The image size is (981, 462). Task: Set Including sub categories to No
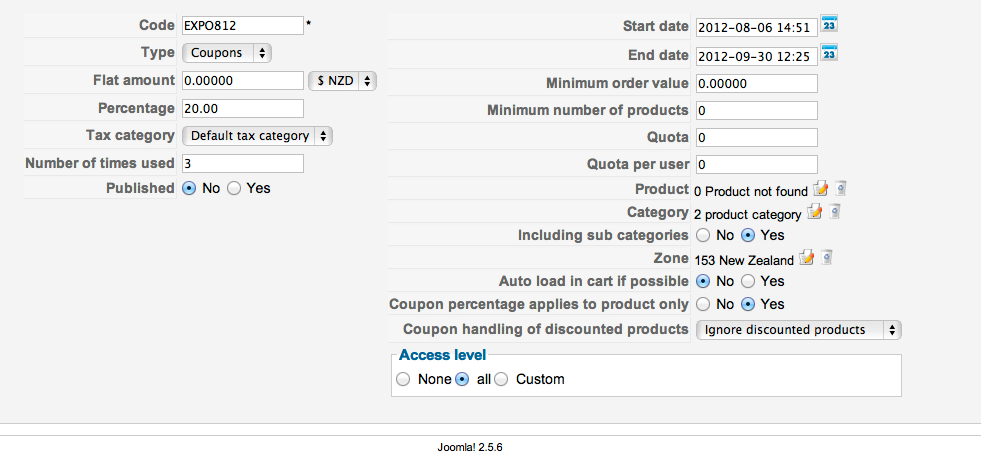point(702,235)
